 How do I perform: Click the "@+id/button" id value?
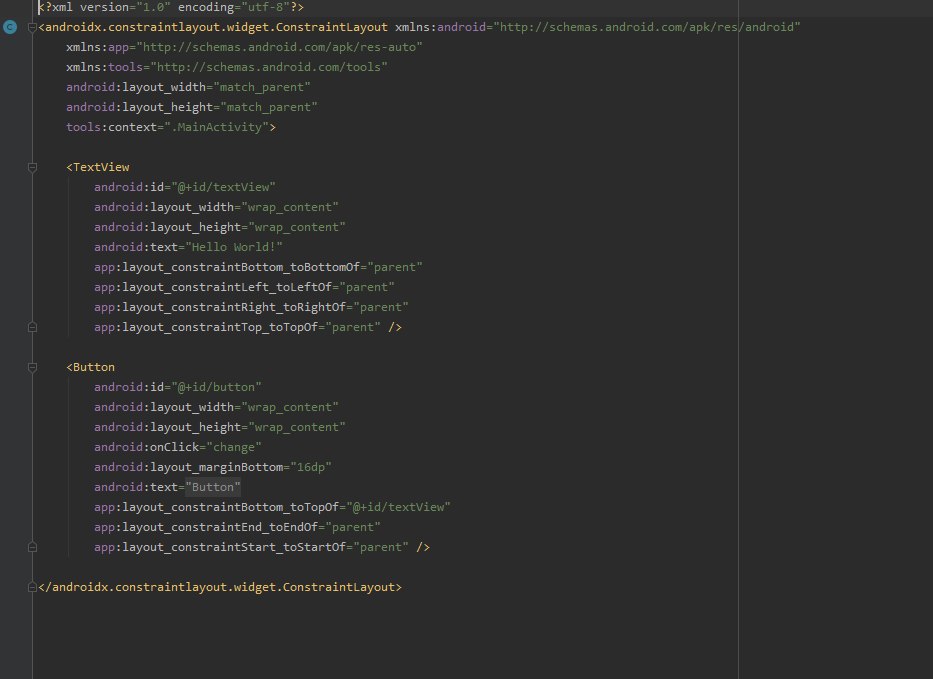coord(217,387)
